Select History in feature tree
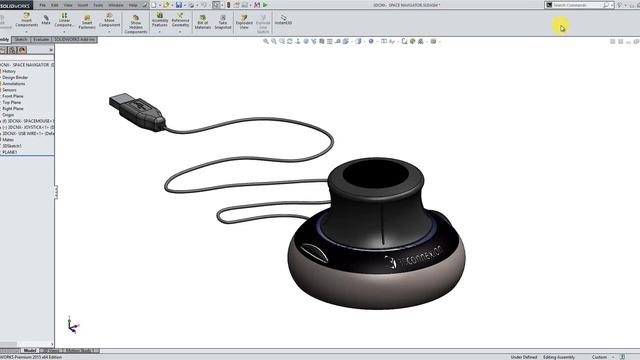 9,71
